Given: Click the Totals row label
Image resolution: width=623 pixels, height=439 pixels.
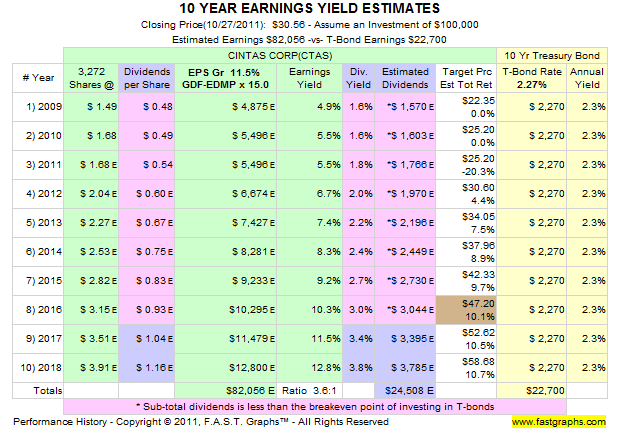Looking at the screenshot, I should coord(38,391).
